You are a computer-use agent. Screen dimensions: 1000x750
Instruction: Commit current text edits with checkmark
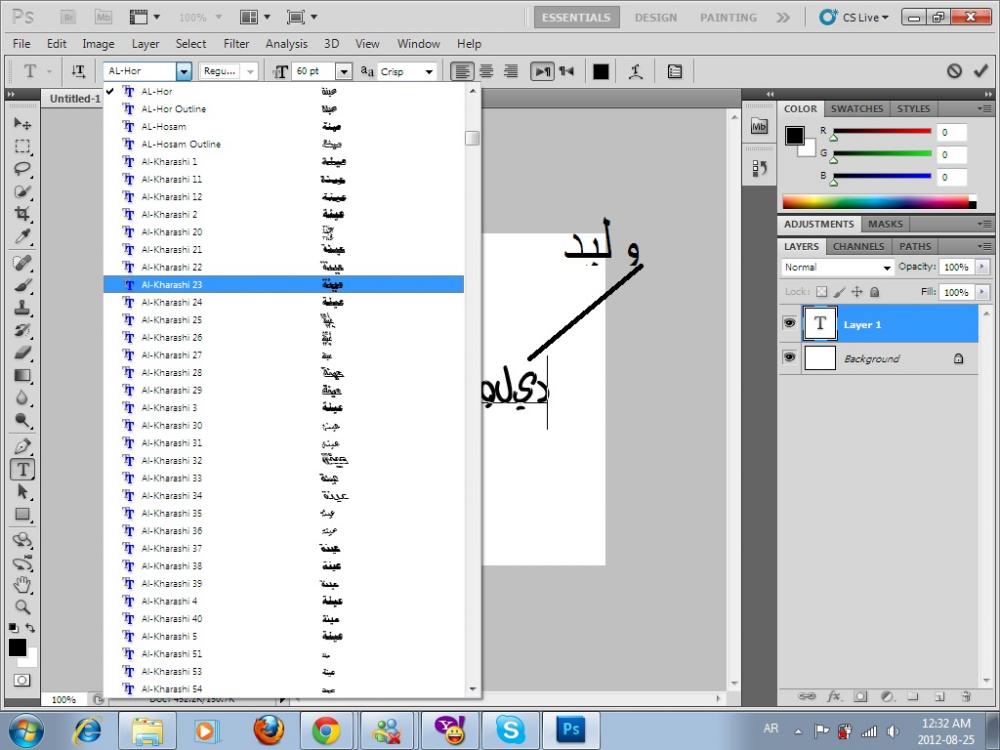coord(981,71)
